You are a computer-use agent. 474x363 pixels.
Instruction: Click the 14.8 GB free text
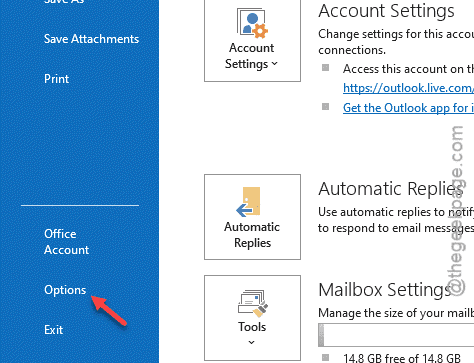pyautogui.click(x=402, y=358)
